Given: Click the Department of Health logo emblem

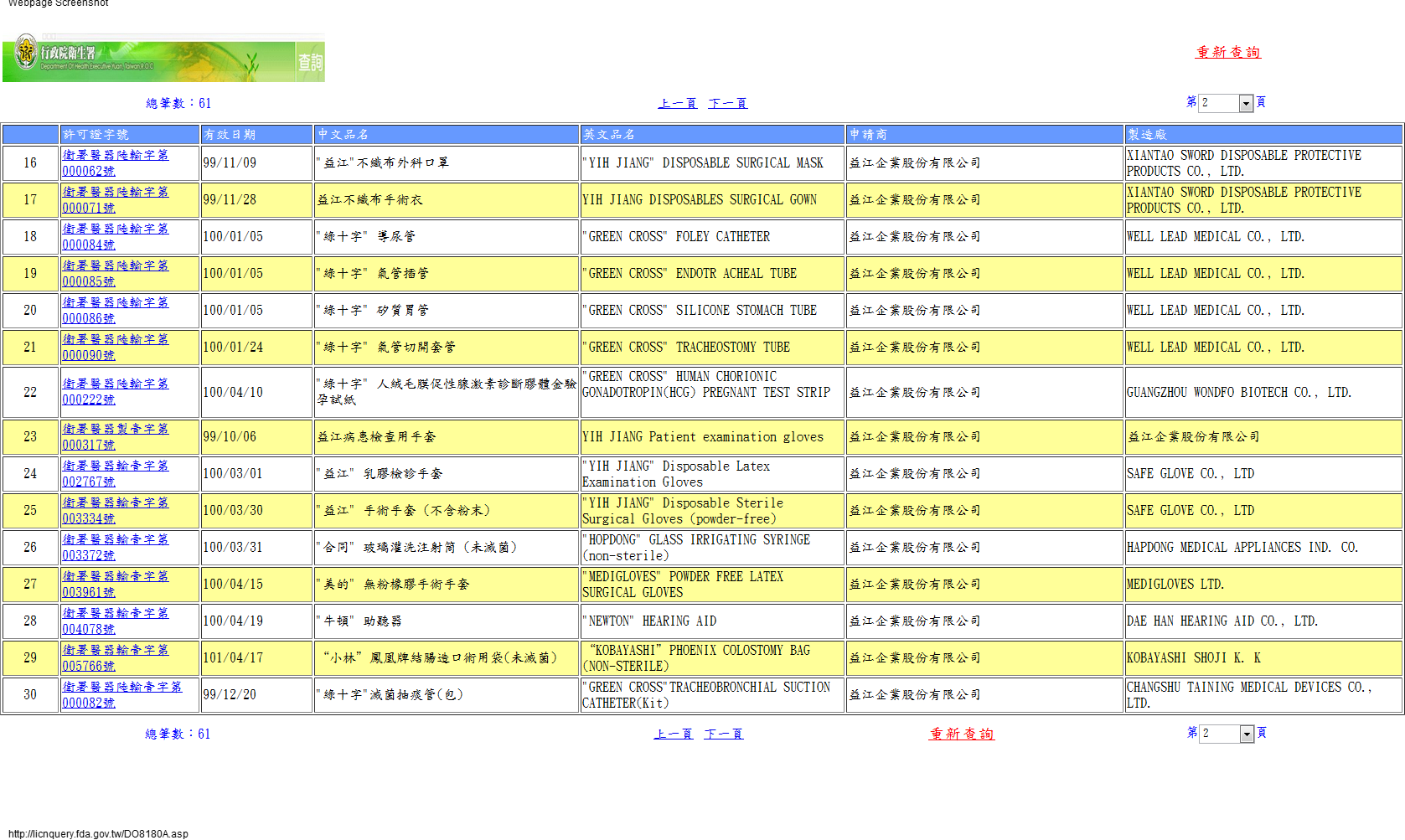Looking at the screenshot, I should click(x=26, y=53).
